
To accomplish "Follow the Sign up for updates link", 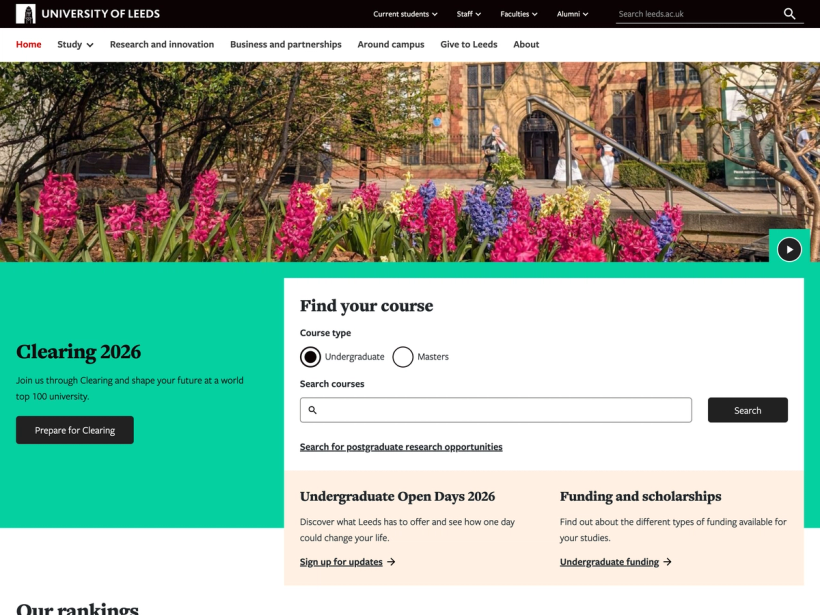I will 341,562.
